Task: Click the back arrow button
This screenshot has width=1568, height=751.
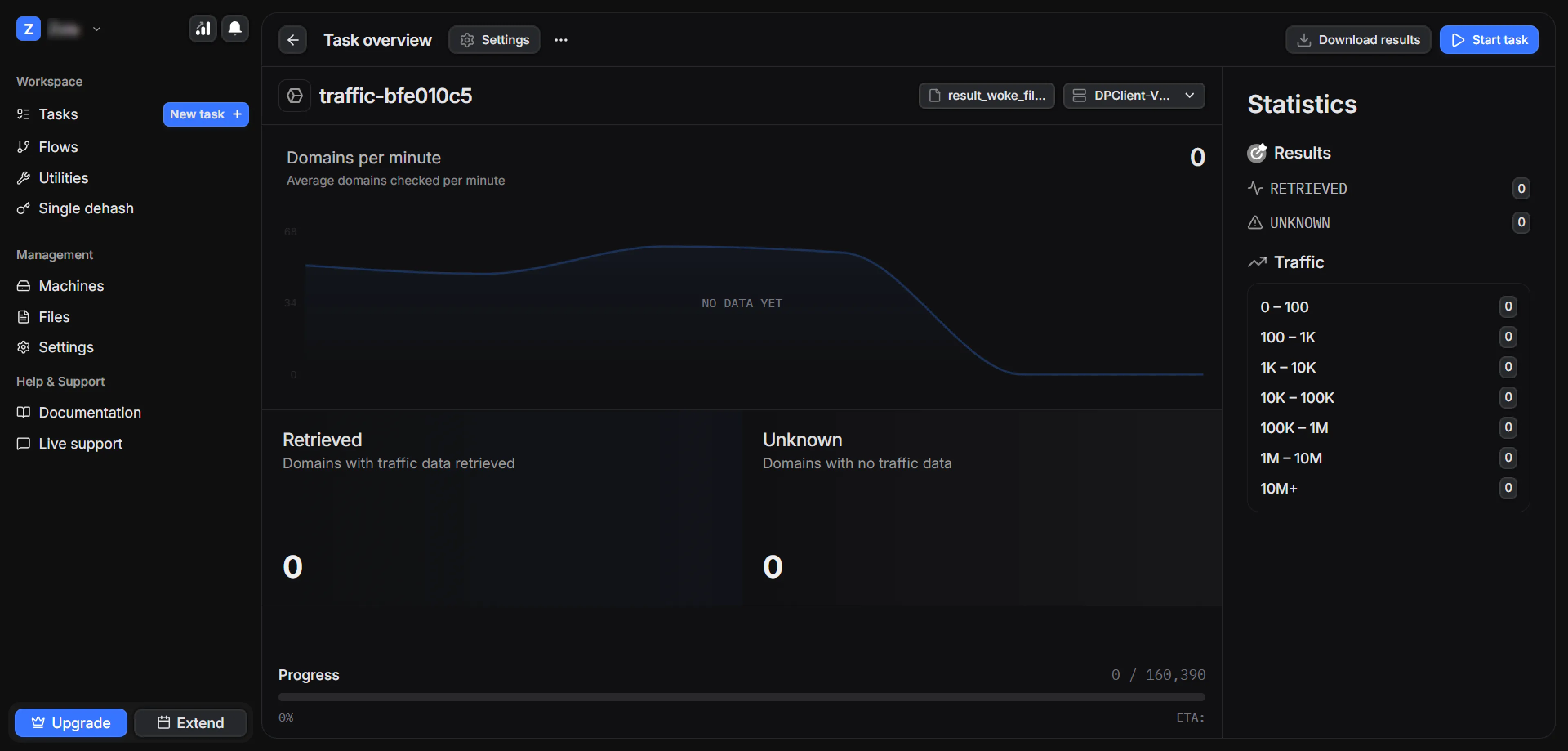Action: (293, 40)
